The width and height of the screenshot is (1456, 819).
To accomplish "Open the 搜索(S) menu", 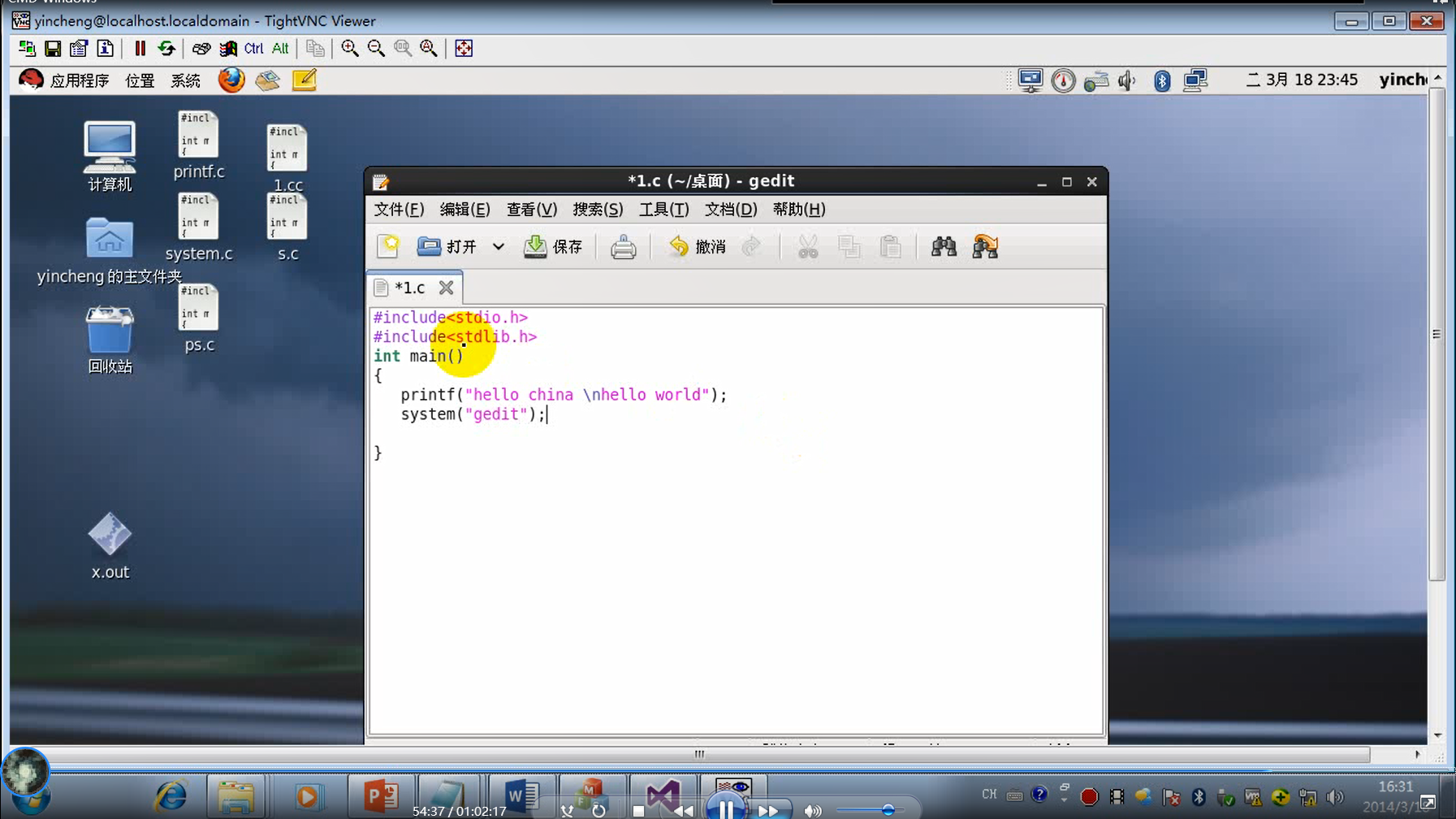I will tap(598, 210).
